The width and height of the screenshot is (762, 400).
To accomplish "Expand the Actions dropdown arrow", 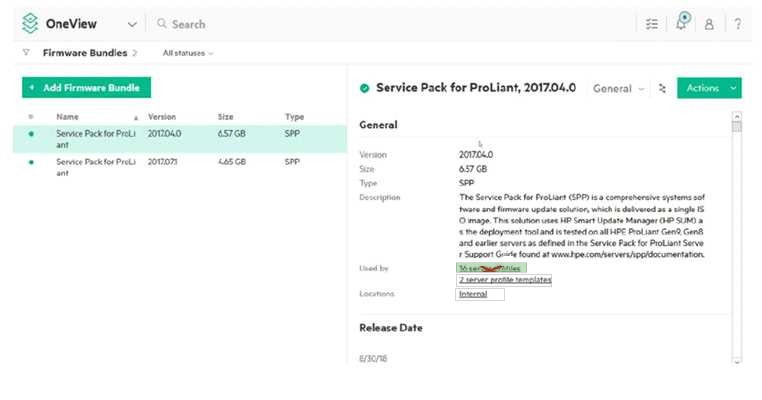I will tap(733, 88).
